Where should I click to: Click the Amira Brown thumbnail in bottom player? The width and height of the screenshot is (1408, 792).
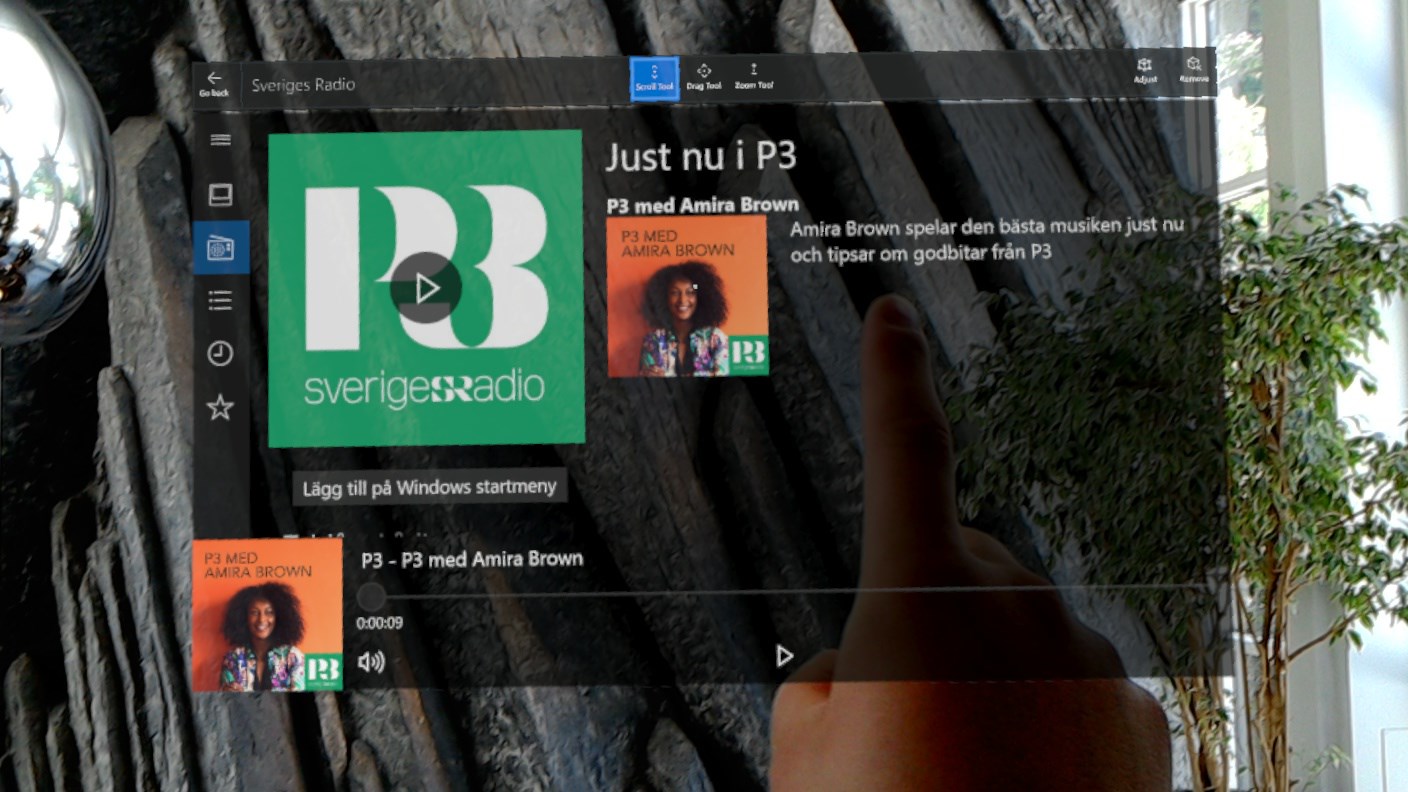[x=267, y=615]
